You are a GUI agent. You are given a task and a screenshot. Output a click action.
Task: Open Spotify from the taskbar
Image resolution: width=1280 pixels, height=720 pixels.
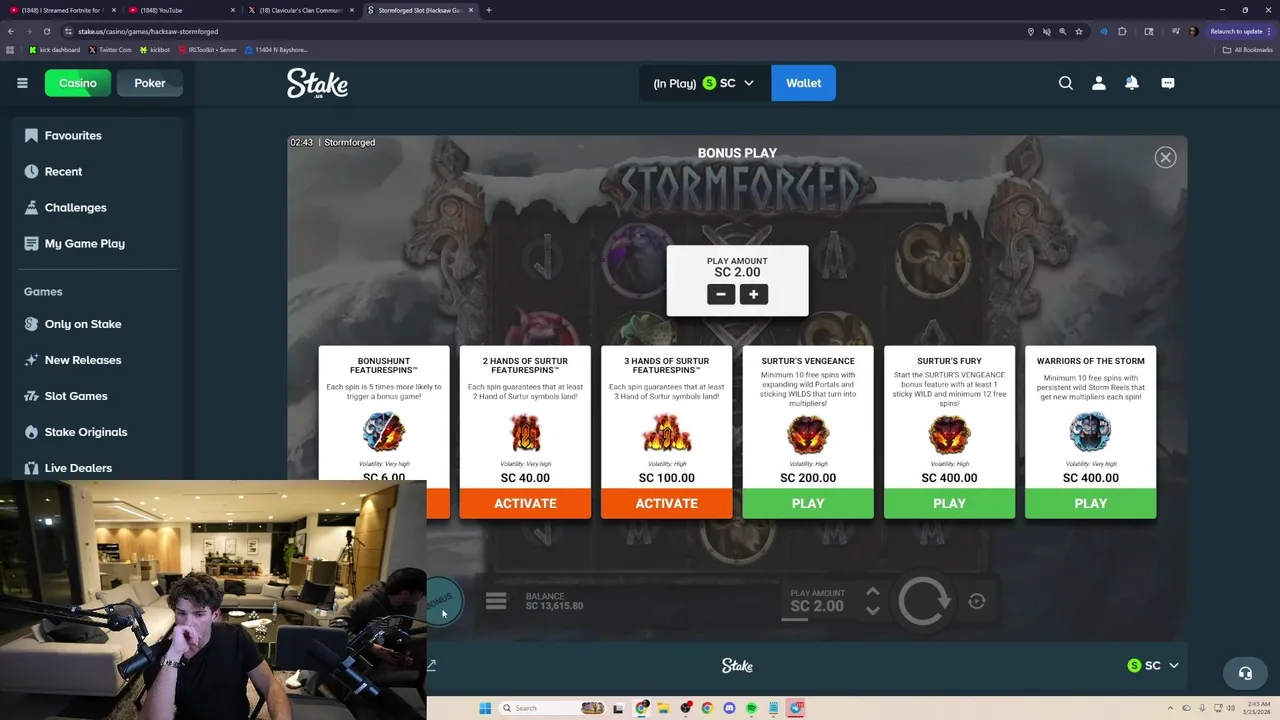tap(751, 708)
